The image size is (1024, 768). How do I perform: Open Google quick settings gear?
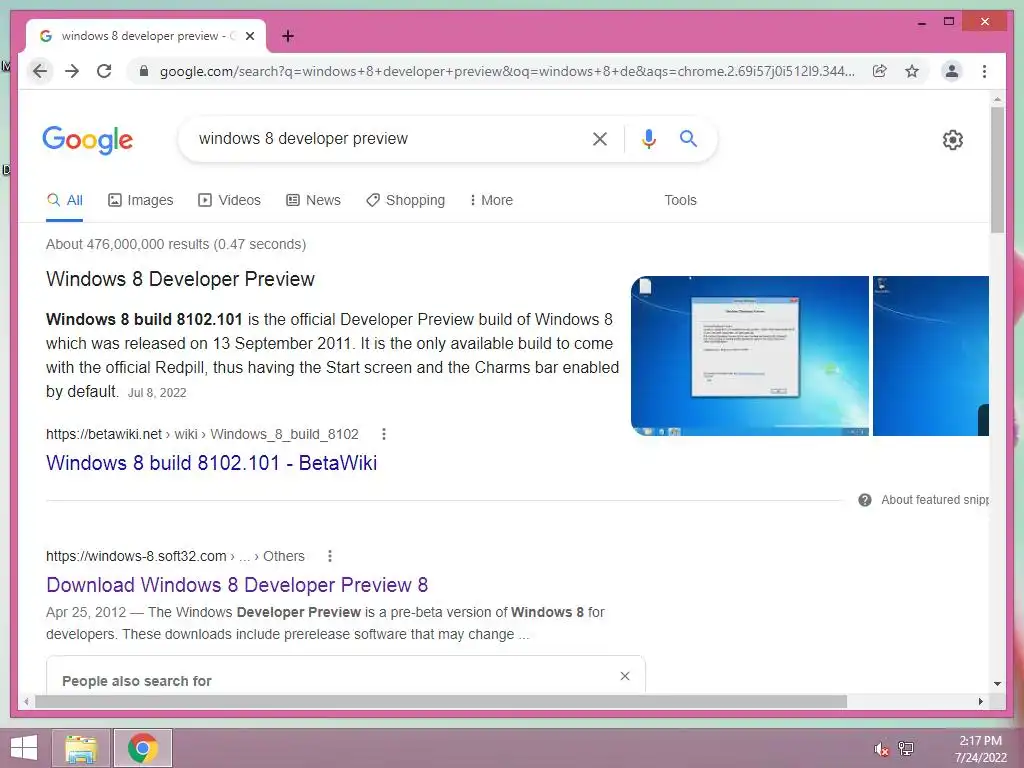[952, 140]
